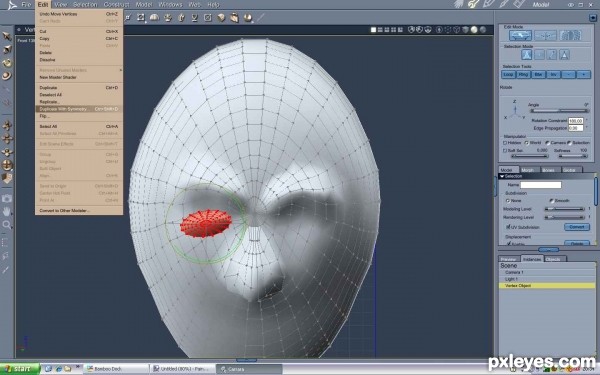Viewport: 600px width, 375px height.
Task: Click the Rotation Constraint value field
Action: point(576,121)
